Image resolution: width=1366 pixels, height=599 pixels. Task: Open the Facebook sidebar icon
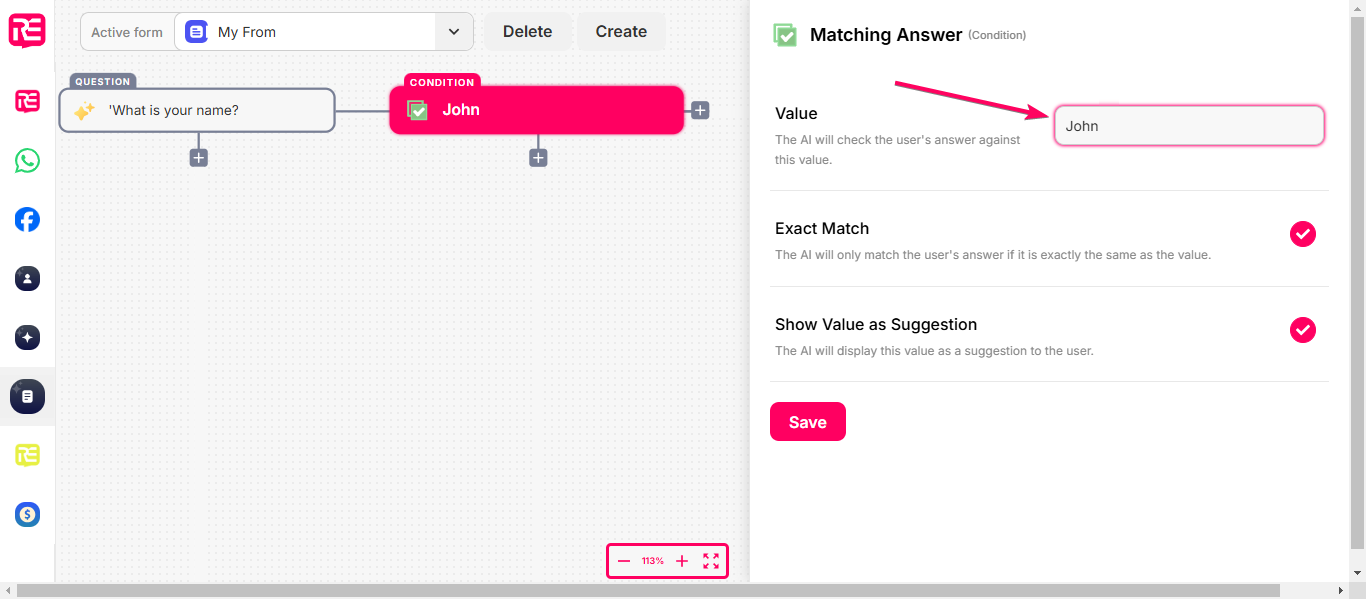pyautogui.click(x=27, y=219)
